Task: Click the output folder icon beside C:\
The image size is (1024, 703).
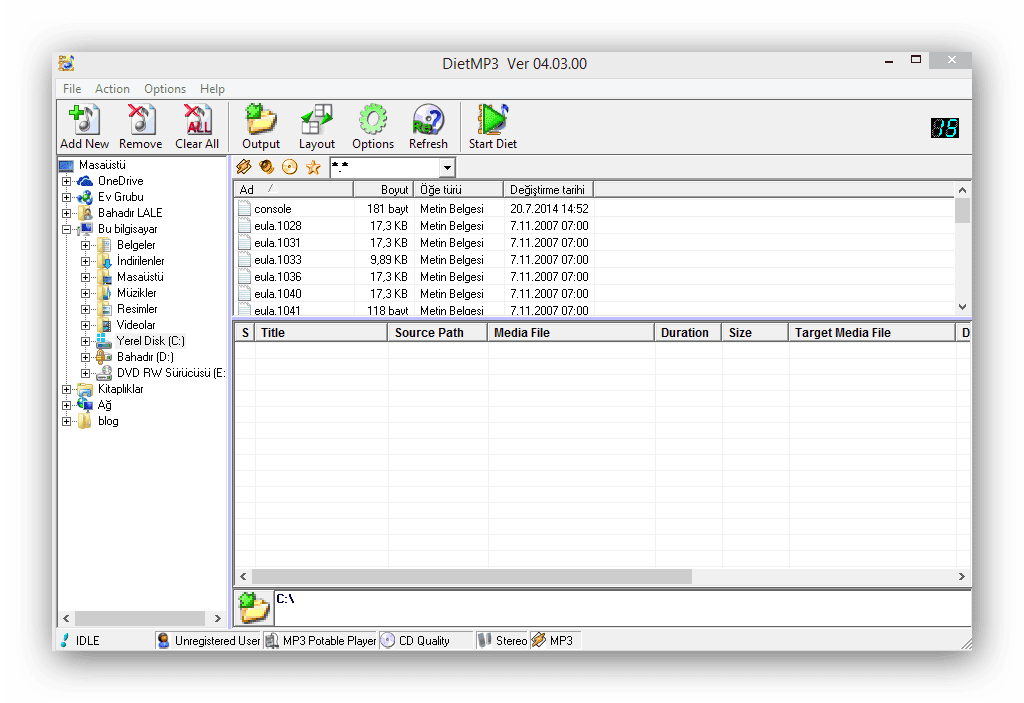Action: (x=254, y=608)
